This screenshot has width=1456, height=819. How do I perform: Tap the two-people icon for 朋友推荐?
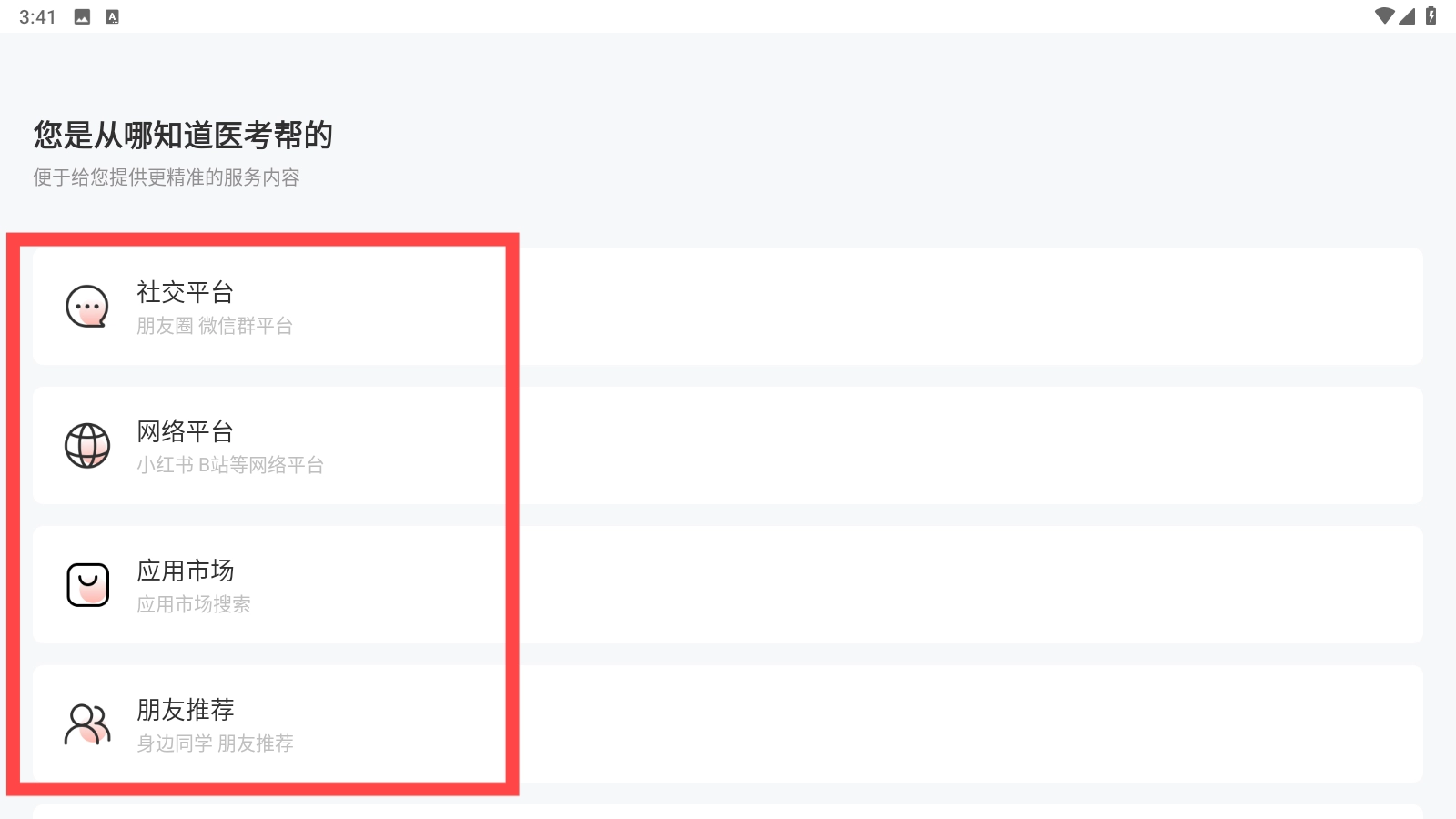click(87, 724)
